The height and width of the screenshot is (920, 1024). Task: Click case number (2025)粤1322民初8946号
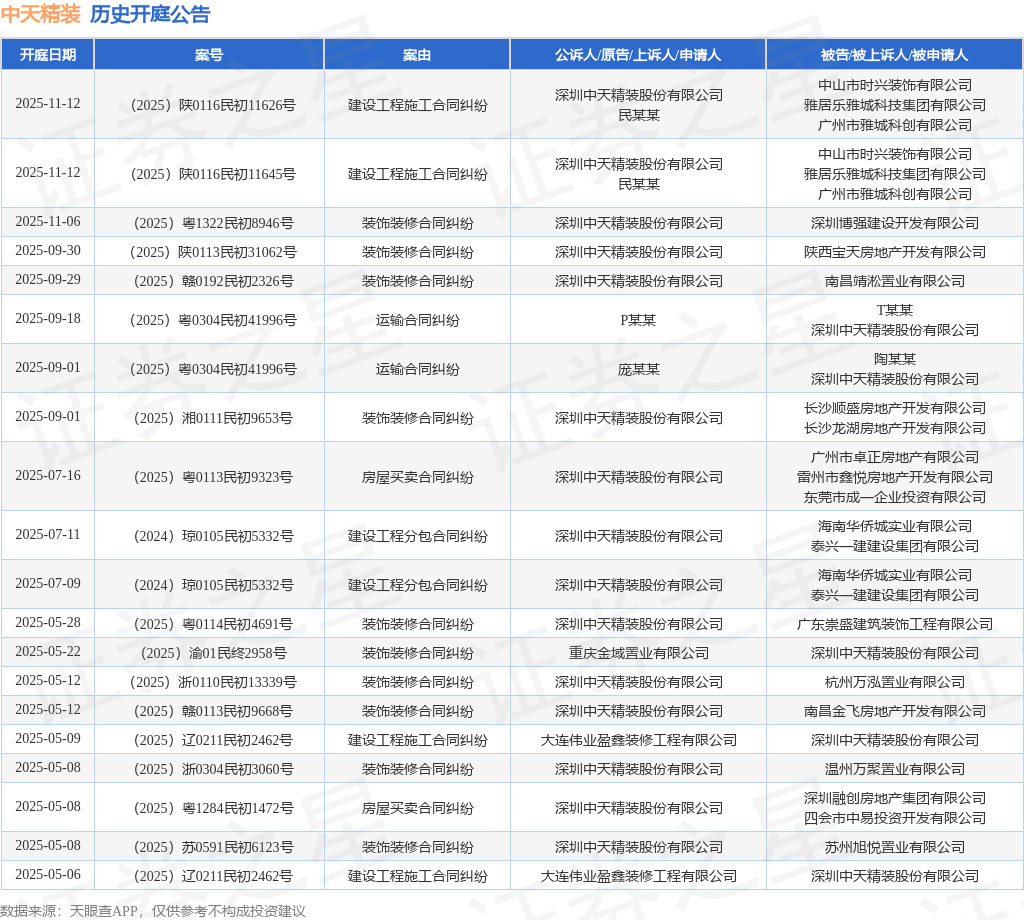[x=213, y=223]
